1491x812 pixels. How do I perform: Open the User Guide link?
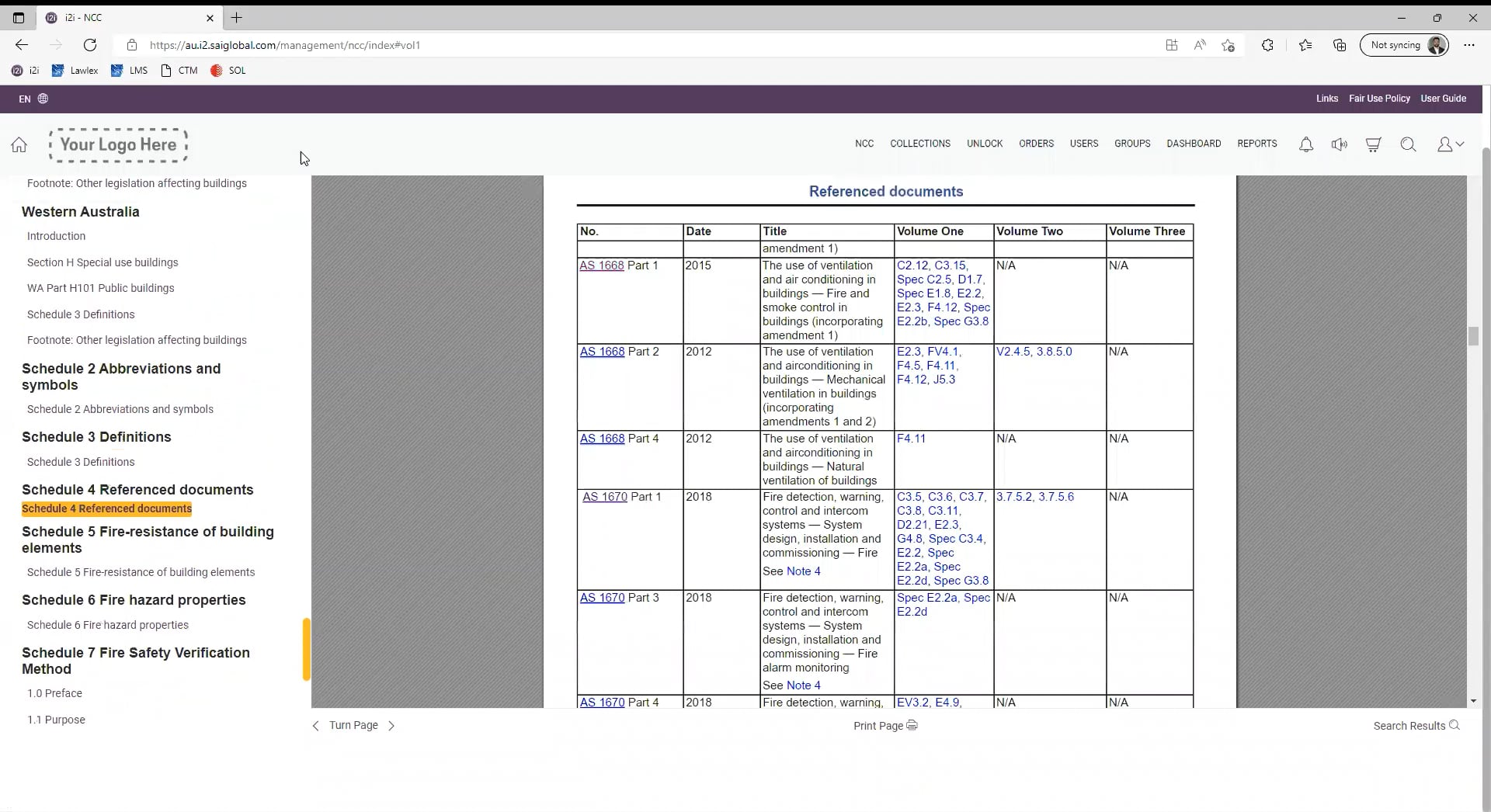coord(1443,99)
